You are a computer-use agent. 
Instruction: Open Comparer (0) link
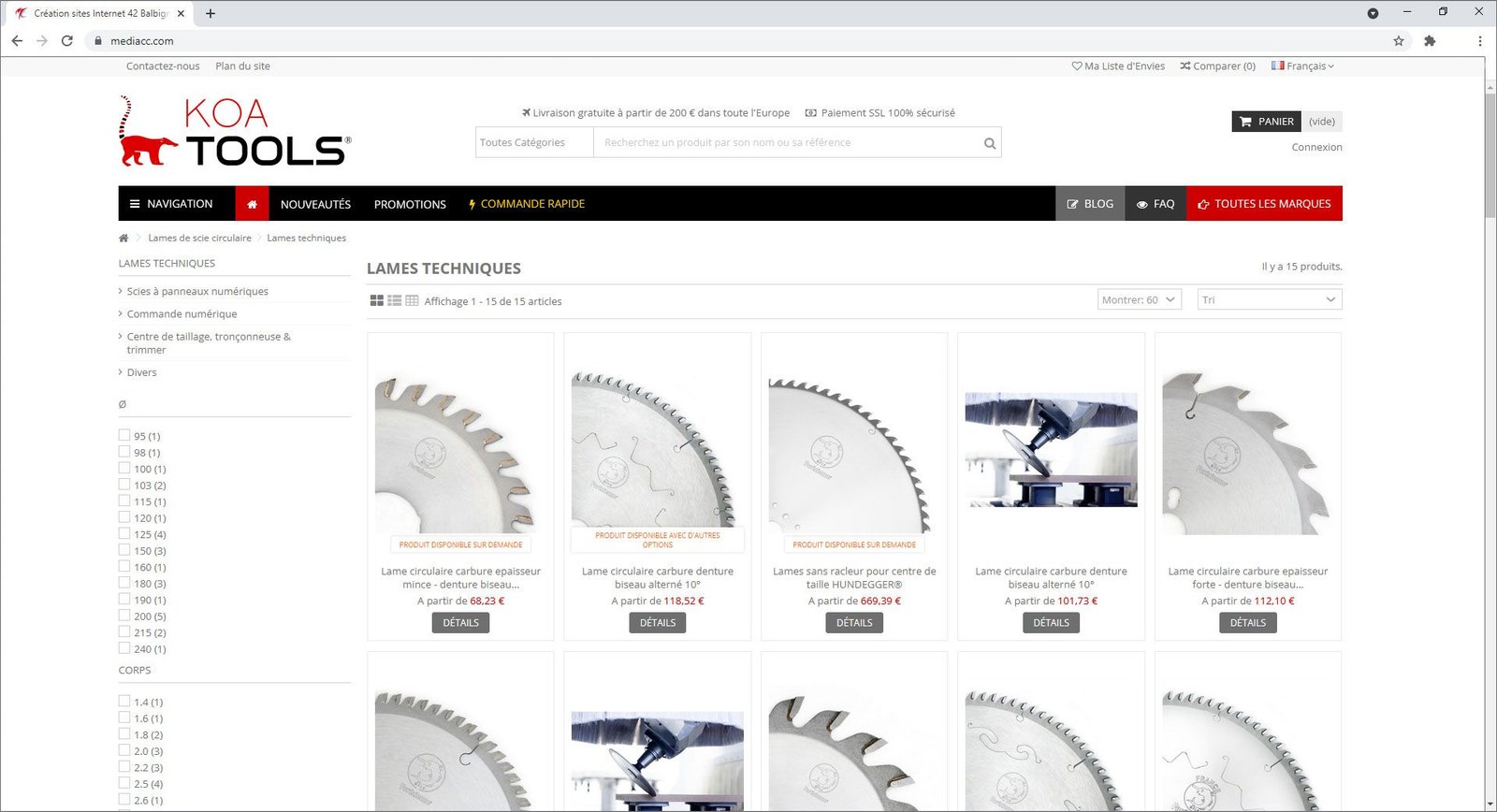[1217, 66]
